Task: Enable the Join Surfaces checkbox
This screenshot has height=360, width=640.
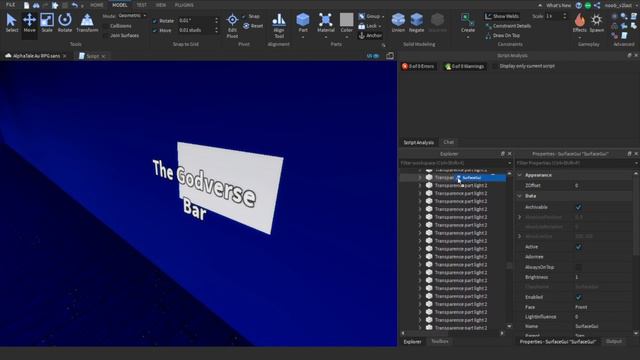Action: [x=106, y=36]
